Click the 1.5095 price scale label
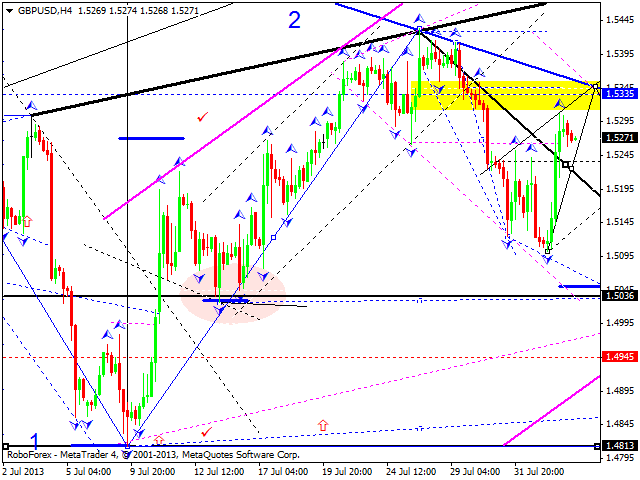 (620, 256)
